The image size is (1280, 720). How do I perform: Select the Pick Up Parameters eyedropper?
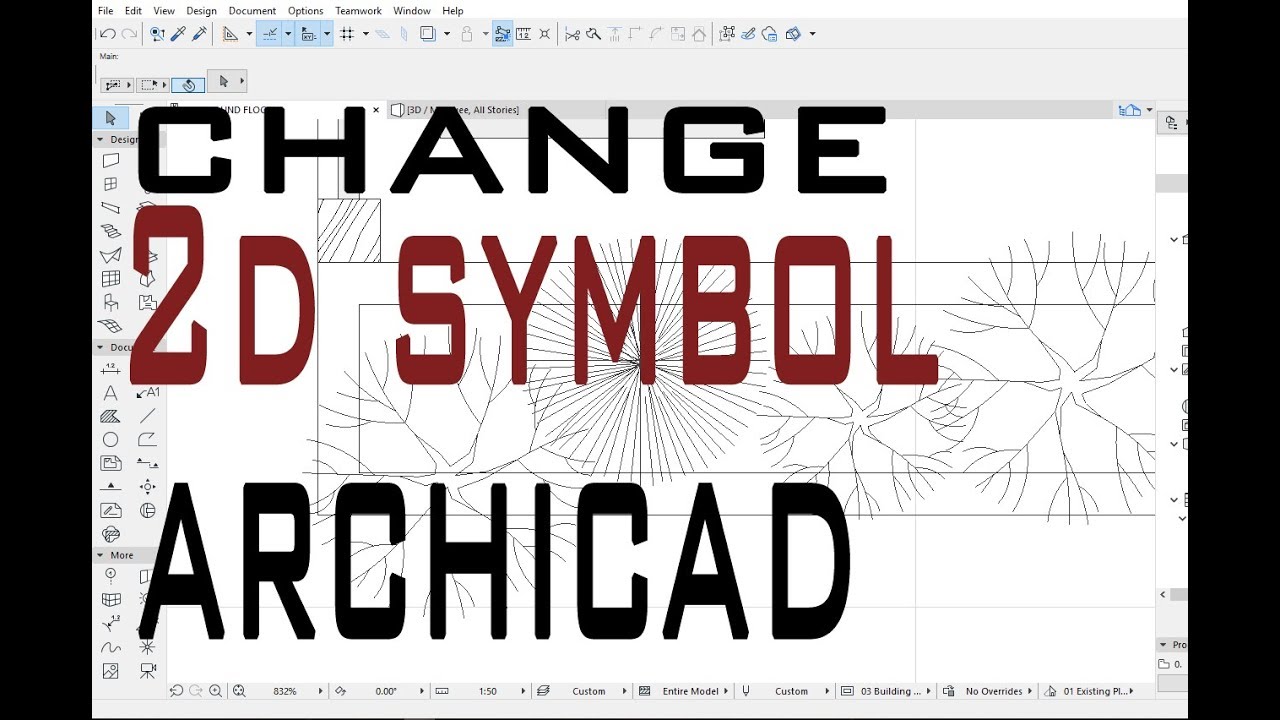pyautogui.click(x=178, y=34)
